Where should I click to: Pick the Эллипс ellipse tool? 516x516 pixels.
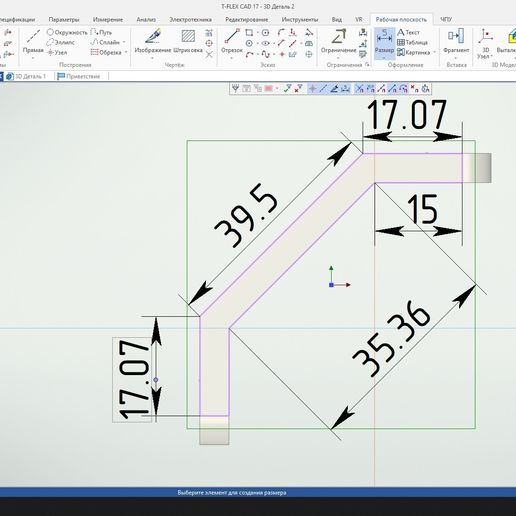coord(60,42)
